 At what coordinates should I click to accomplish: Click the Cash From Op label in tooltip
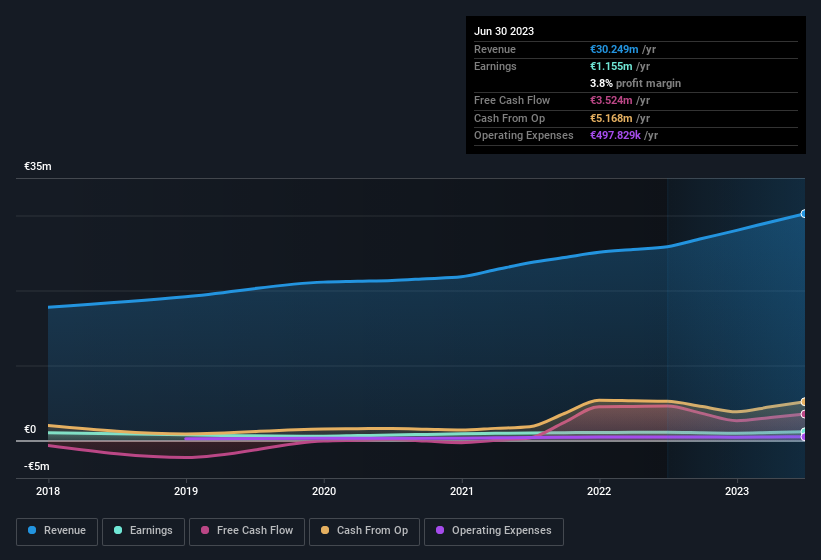[509, 118]
